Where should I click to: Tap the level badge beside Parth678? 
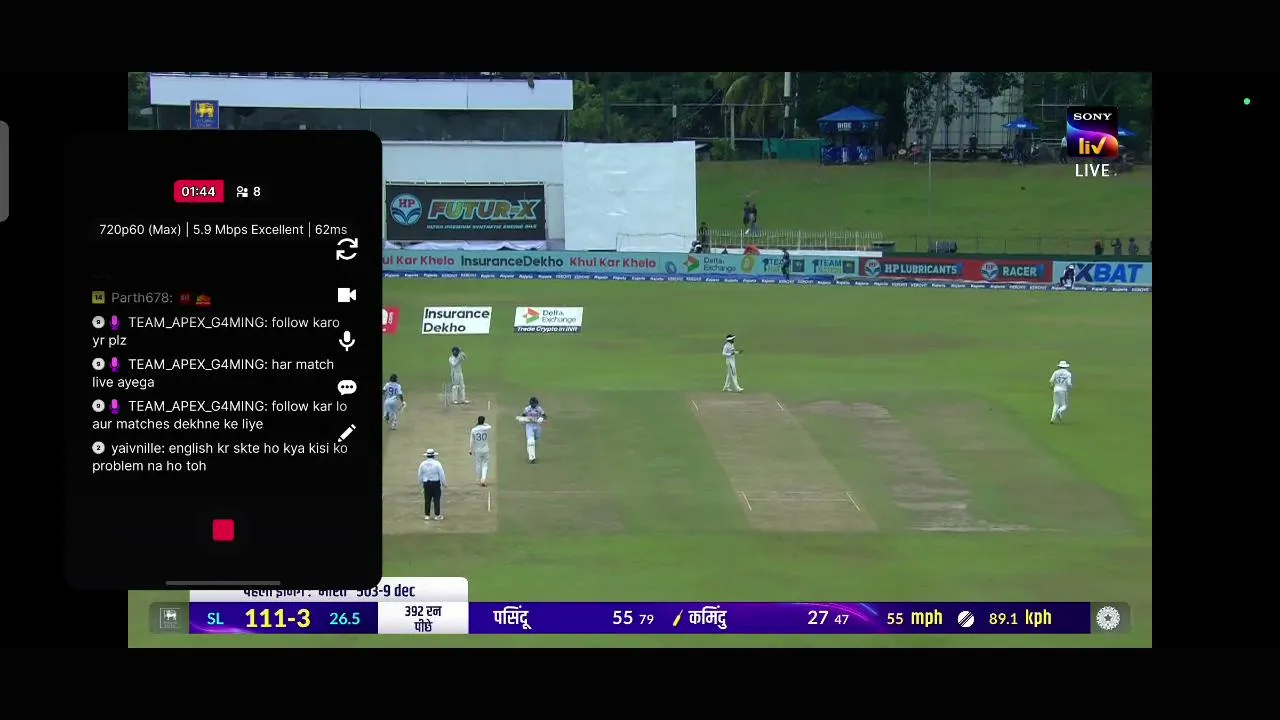point(98,298)
